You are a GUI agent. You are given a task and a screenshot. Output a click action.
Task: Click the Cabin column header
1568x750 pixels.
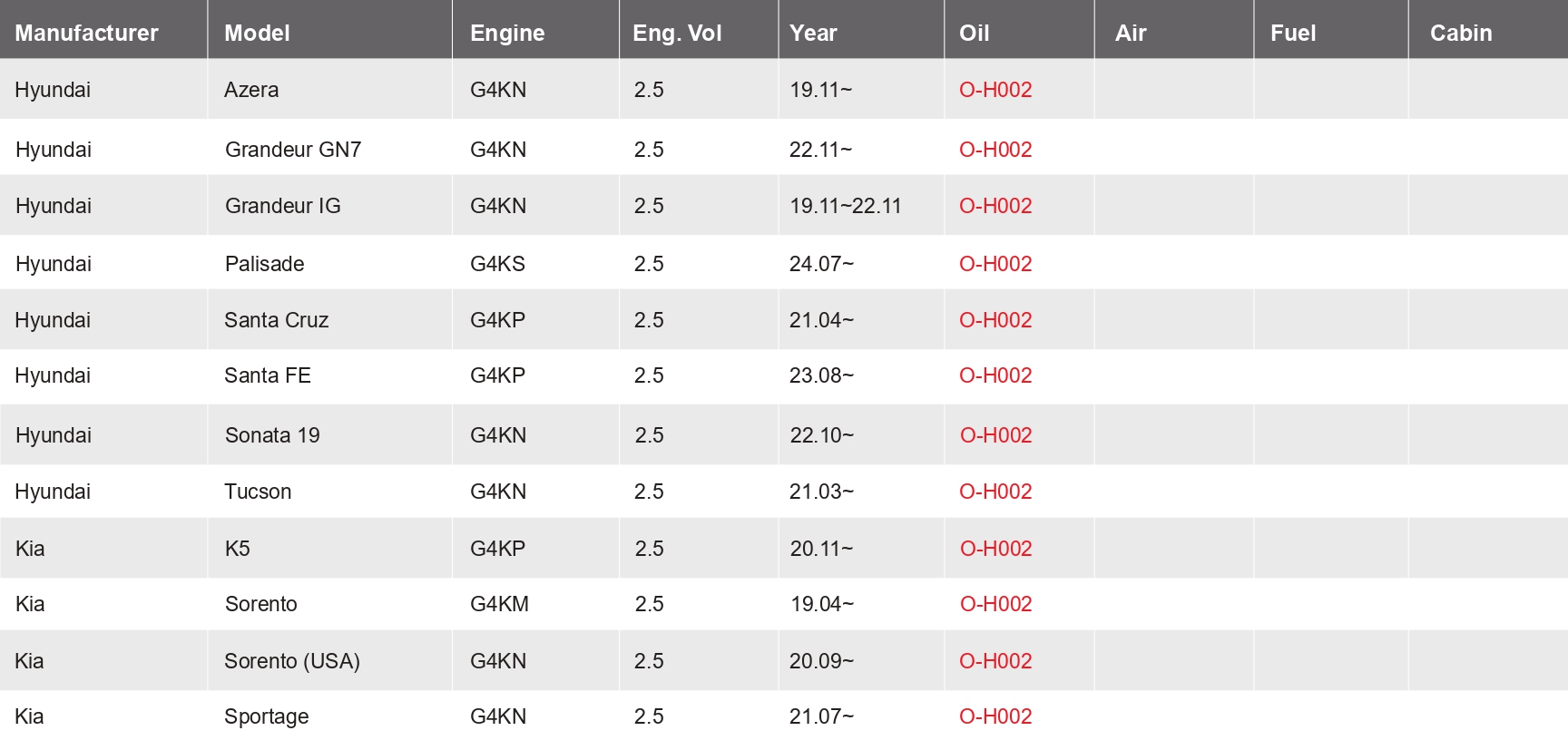[1460, 33]
